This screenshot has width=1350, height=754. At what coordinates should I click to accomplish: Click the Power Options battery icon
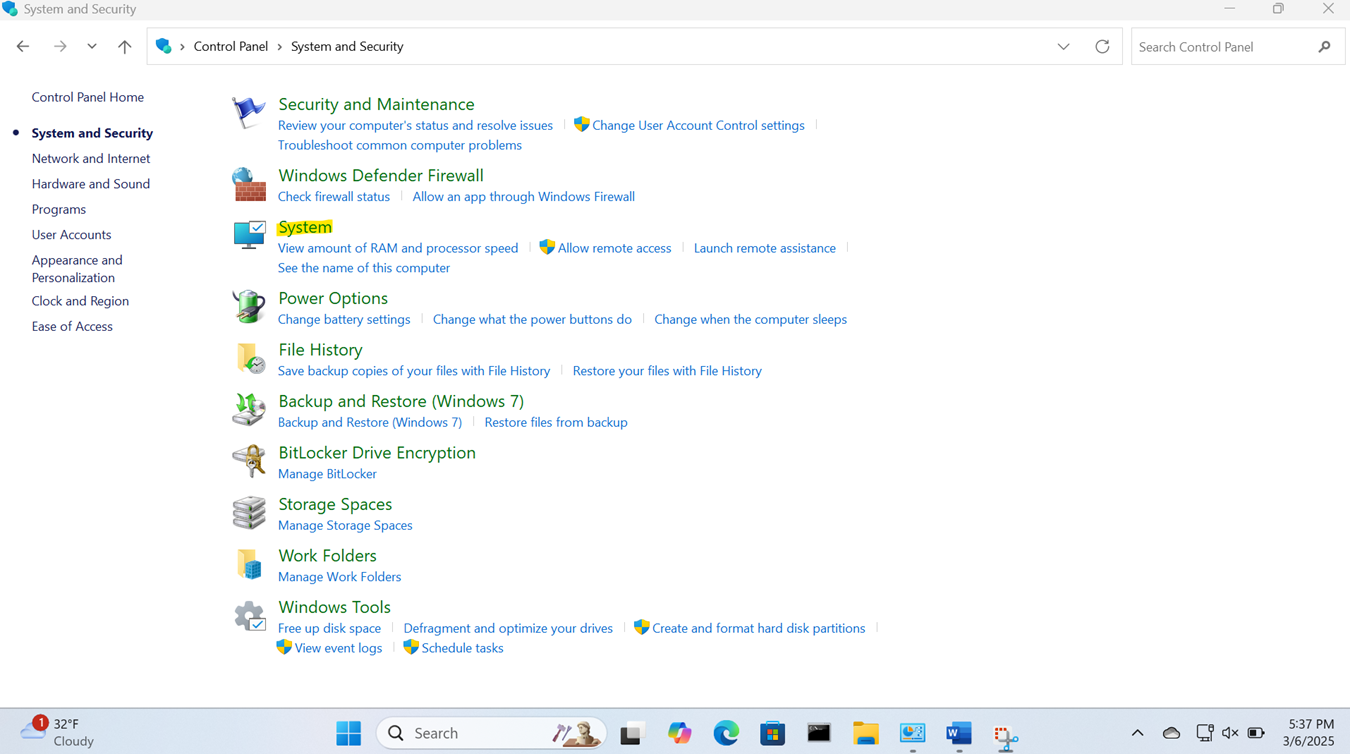249,306
